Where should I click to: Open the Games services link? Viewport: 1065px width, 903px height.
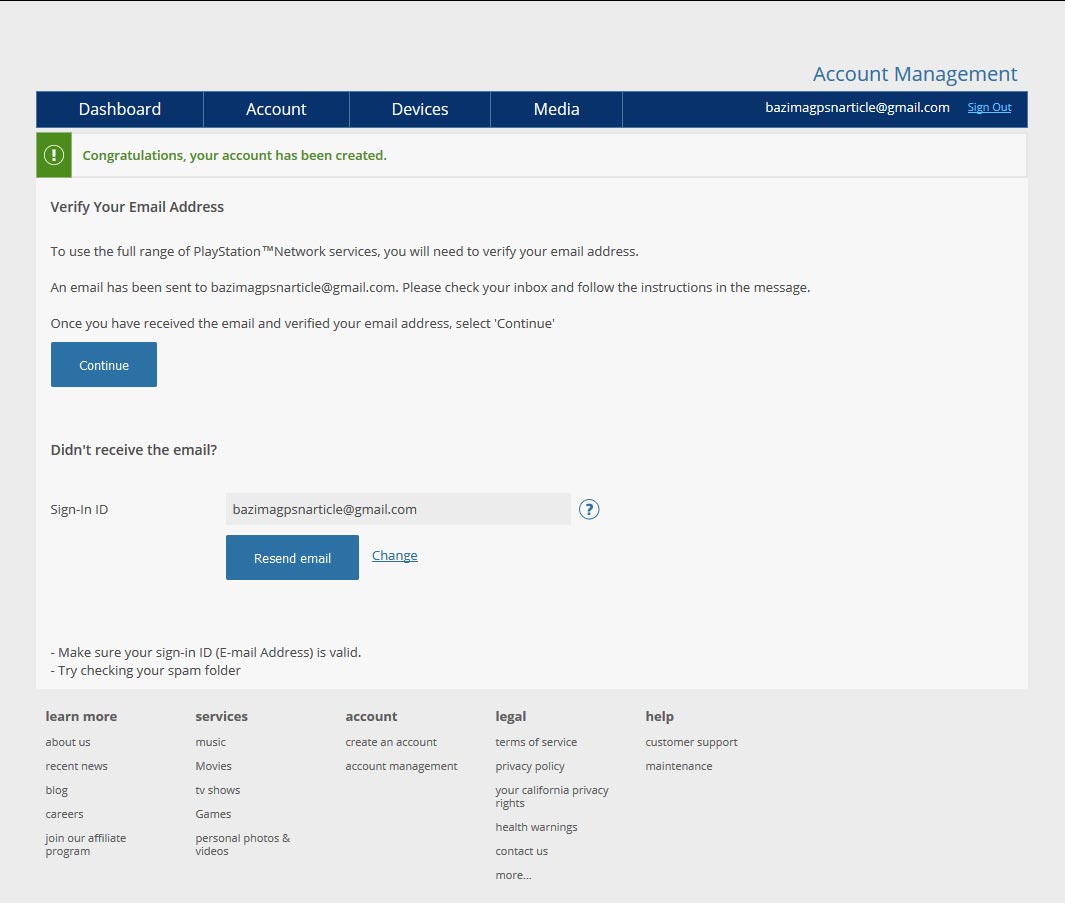coord(213,814)
